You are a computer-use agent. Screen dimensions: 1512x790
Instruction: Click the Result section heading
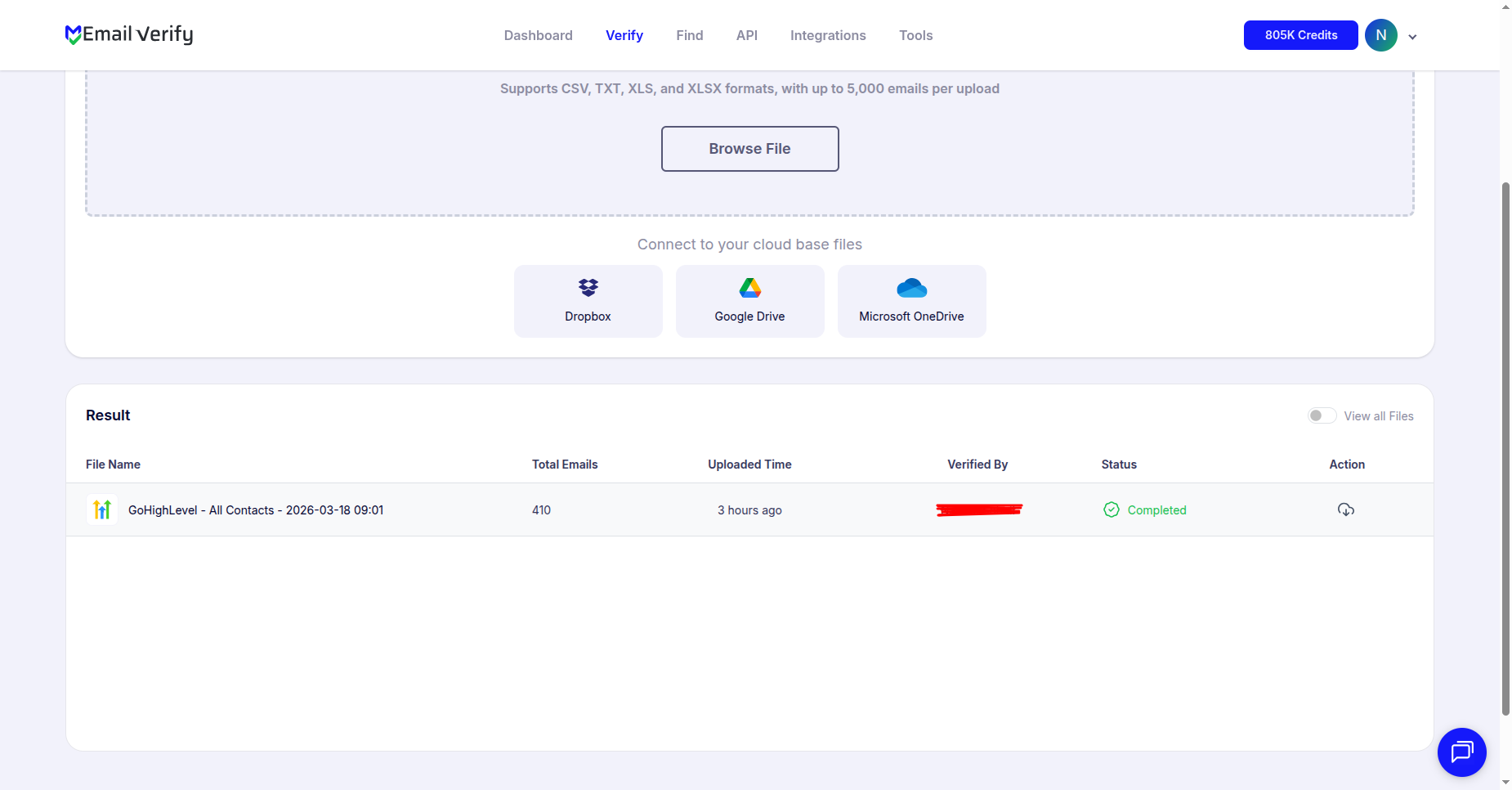[108, 415]
